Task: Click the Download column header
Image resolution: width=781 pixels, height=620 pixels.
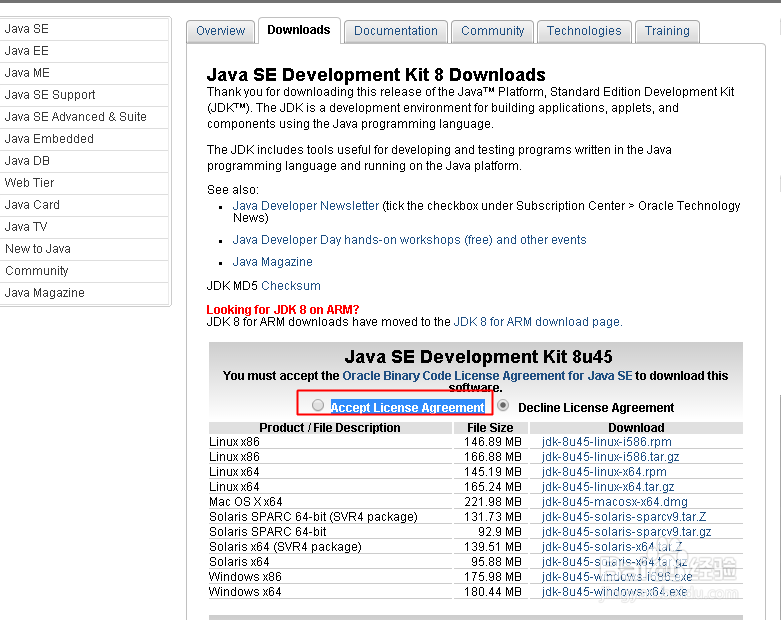Action: click(636, 428)
